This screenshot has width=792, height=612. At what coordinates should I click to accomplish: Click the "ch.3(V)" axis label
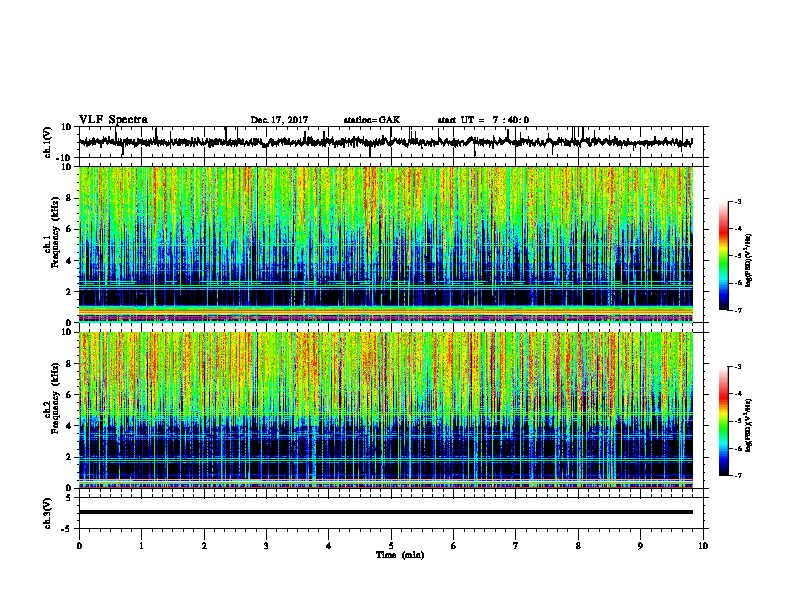[x=48, y=513]
